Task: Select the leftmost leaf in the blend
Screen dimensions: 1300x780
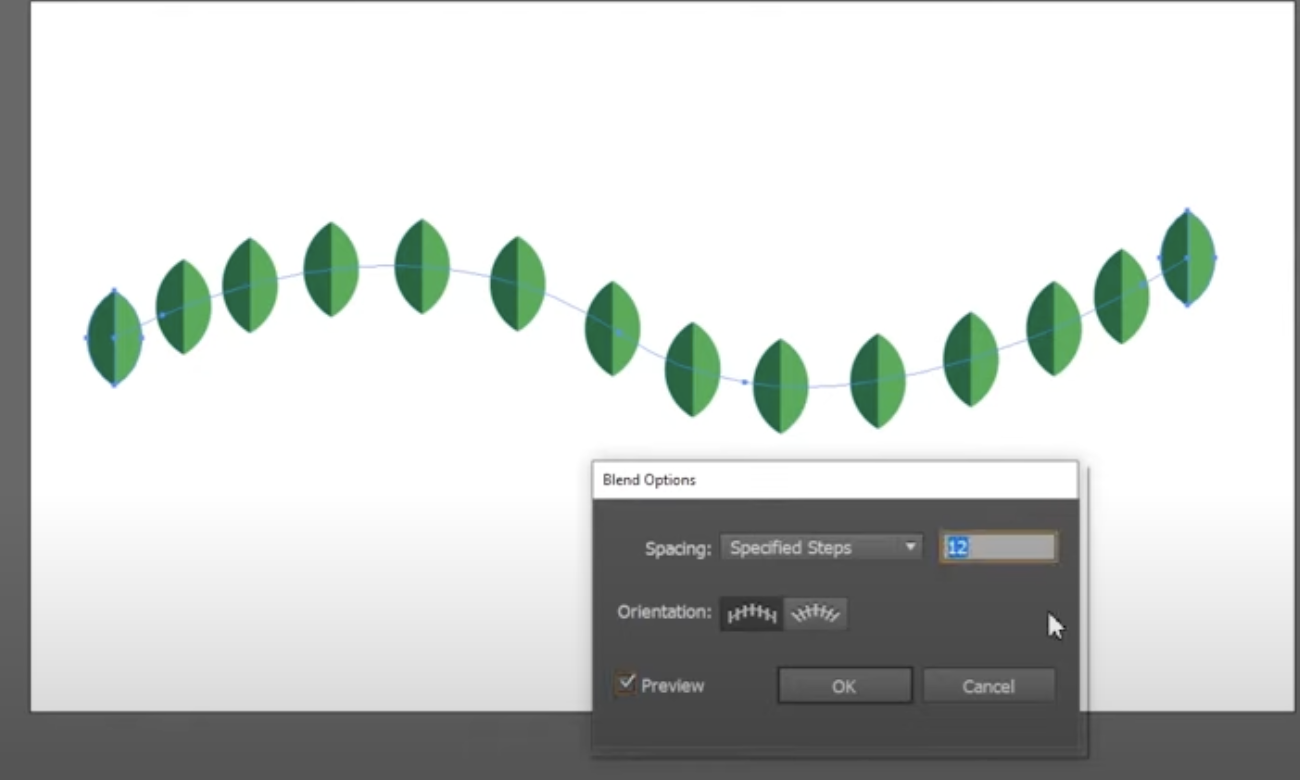Action: click(x=114, y=338)
